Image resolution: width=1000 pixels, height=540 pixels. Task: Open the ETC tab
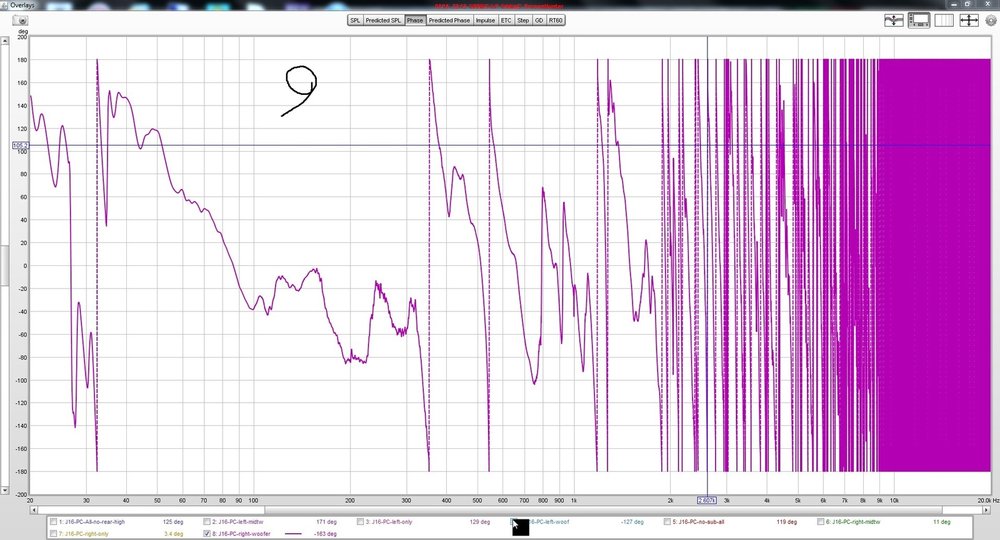pos(506,20)
